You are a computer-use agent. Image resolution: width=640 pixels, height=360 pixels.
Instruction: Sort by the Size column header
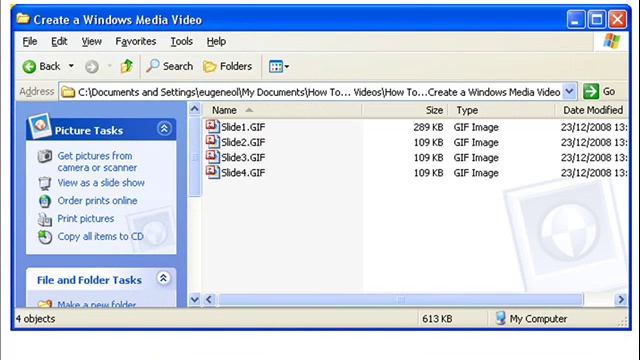point(405,110)
